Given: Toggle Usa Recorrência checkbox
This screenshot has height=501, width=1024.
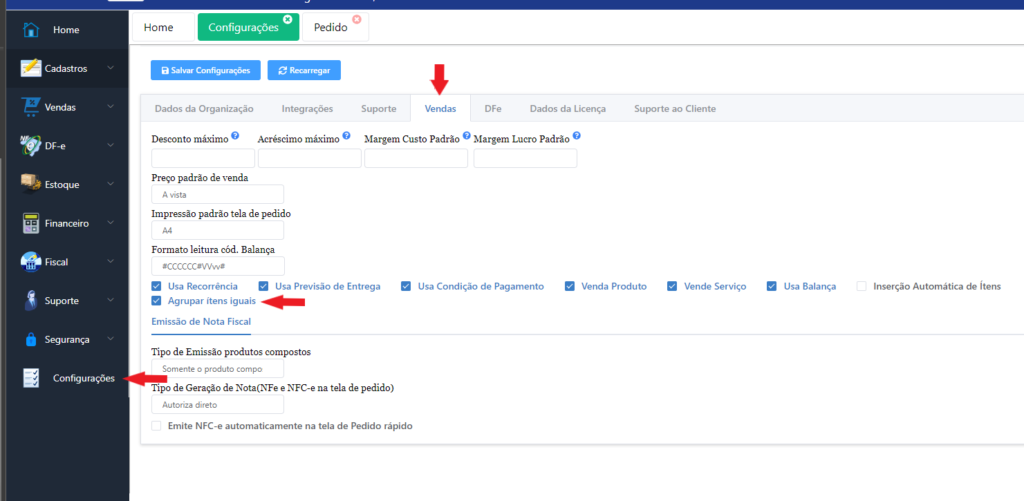Looking at the screenshot, I should pos(156,286).
